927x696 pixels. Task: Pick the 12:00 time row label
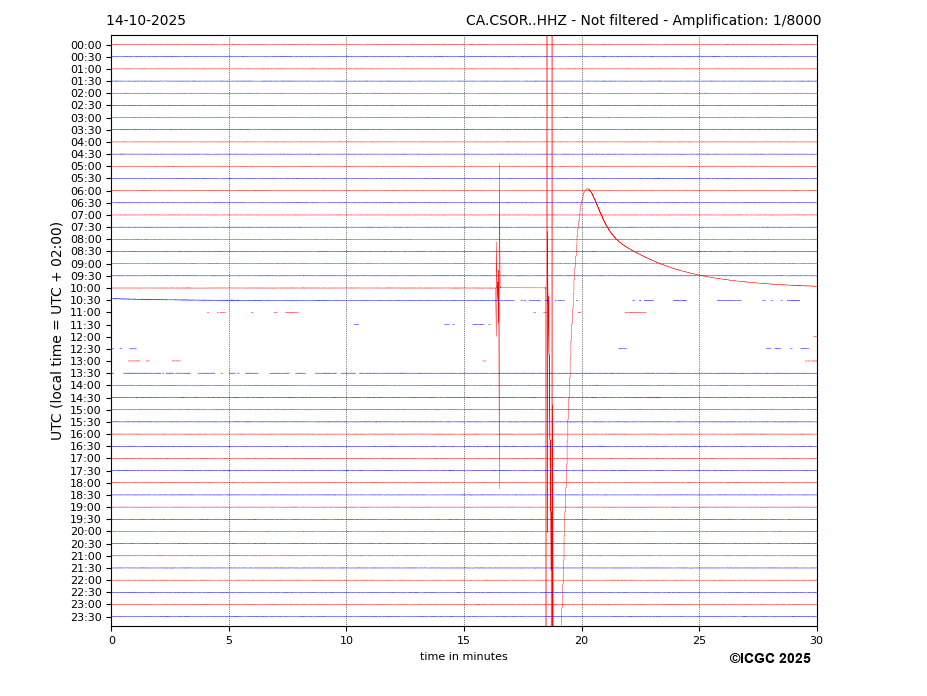point(86,337)
